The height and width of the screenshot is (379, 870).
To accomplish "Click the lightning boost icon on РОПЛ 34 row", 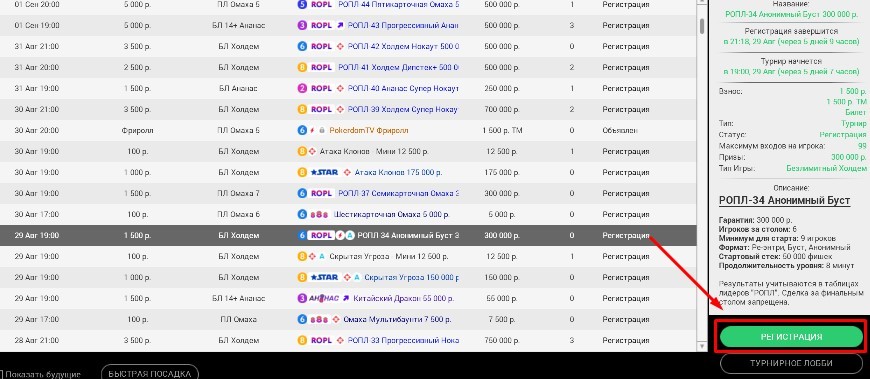I will (x=341, y=235).
